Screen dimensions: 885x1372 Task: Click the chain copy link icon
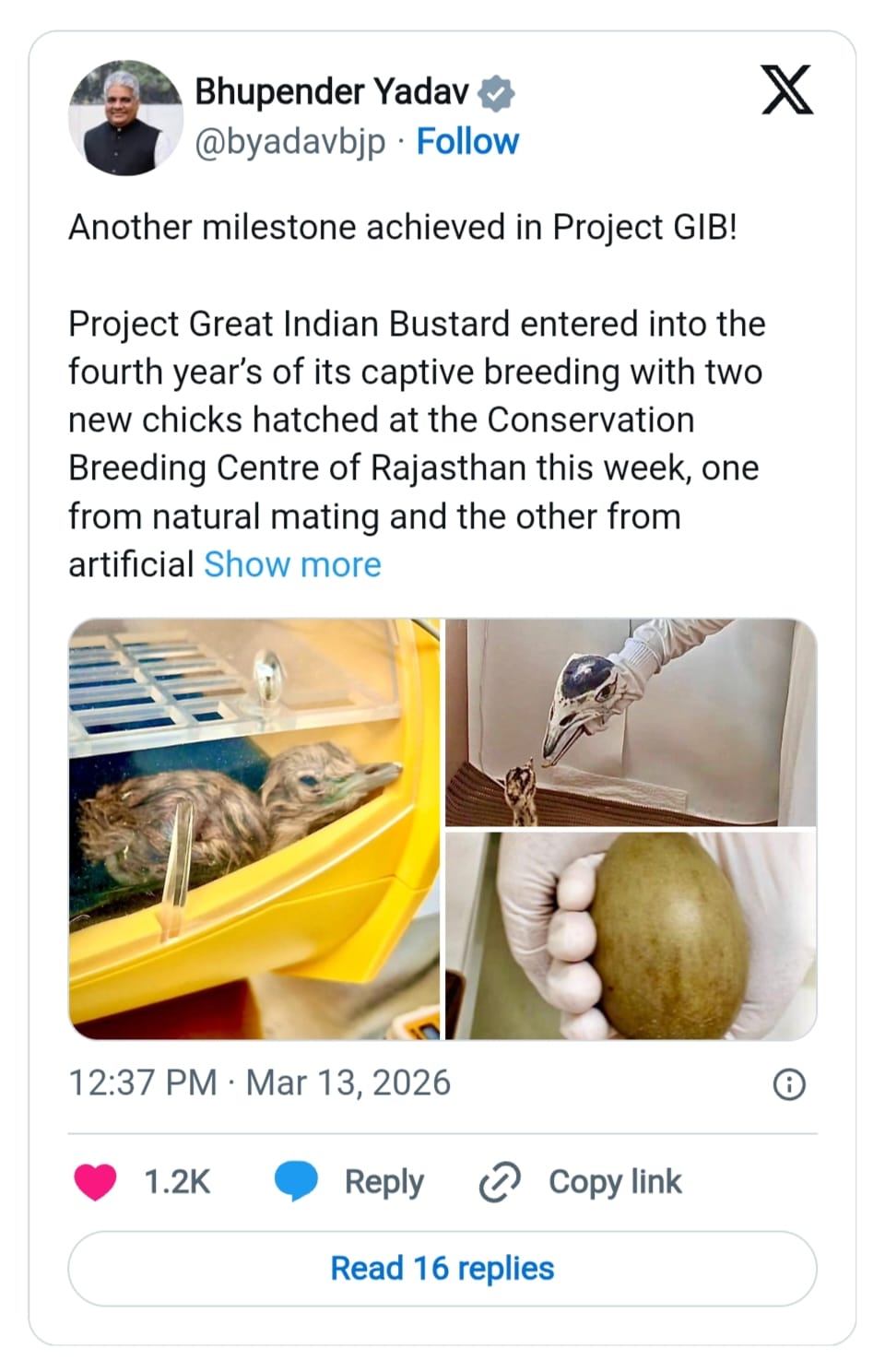pos(500,1182)
